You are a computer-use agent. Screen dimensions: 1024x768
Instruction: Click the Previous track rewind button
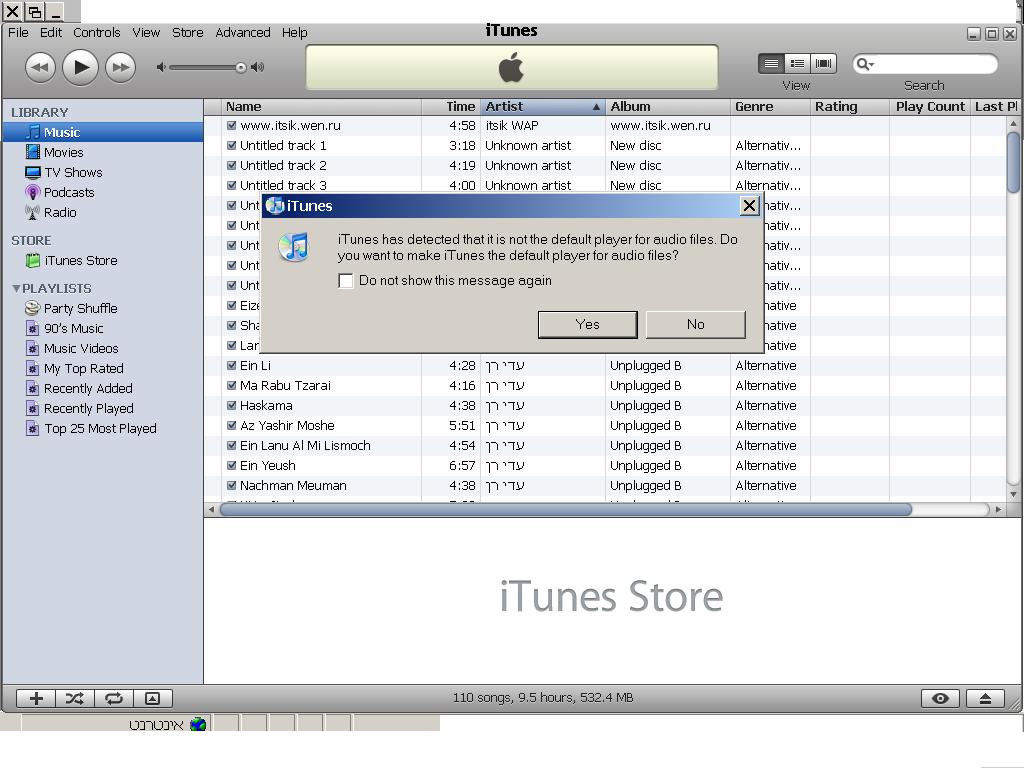(x=40, y=67)
